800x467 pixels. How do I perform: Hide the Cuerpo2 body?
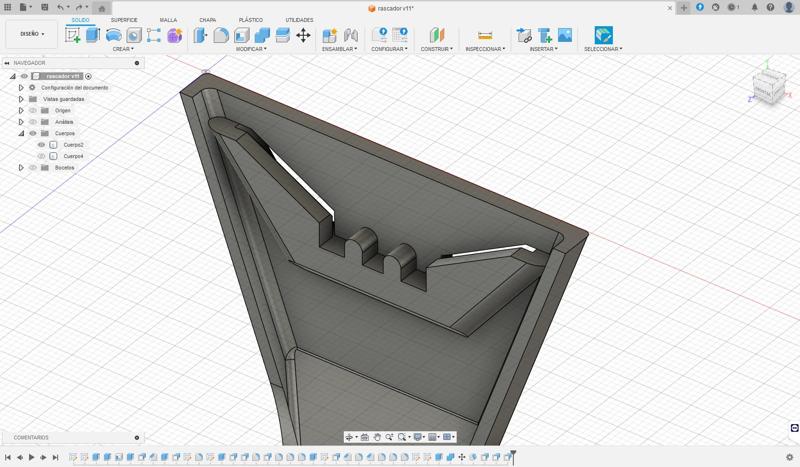[41, 145]
